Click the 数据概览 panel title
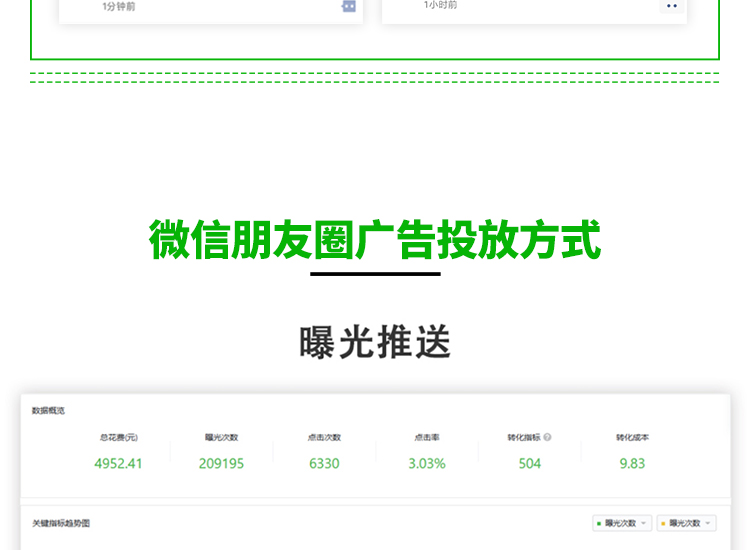The height and width of the screenshot is (550, 750). 48,410
